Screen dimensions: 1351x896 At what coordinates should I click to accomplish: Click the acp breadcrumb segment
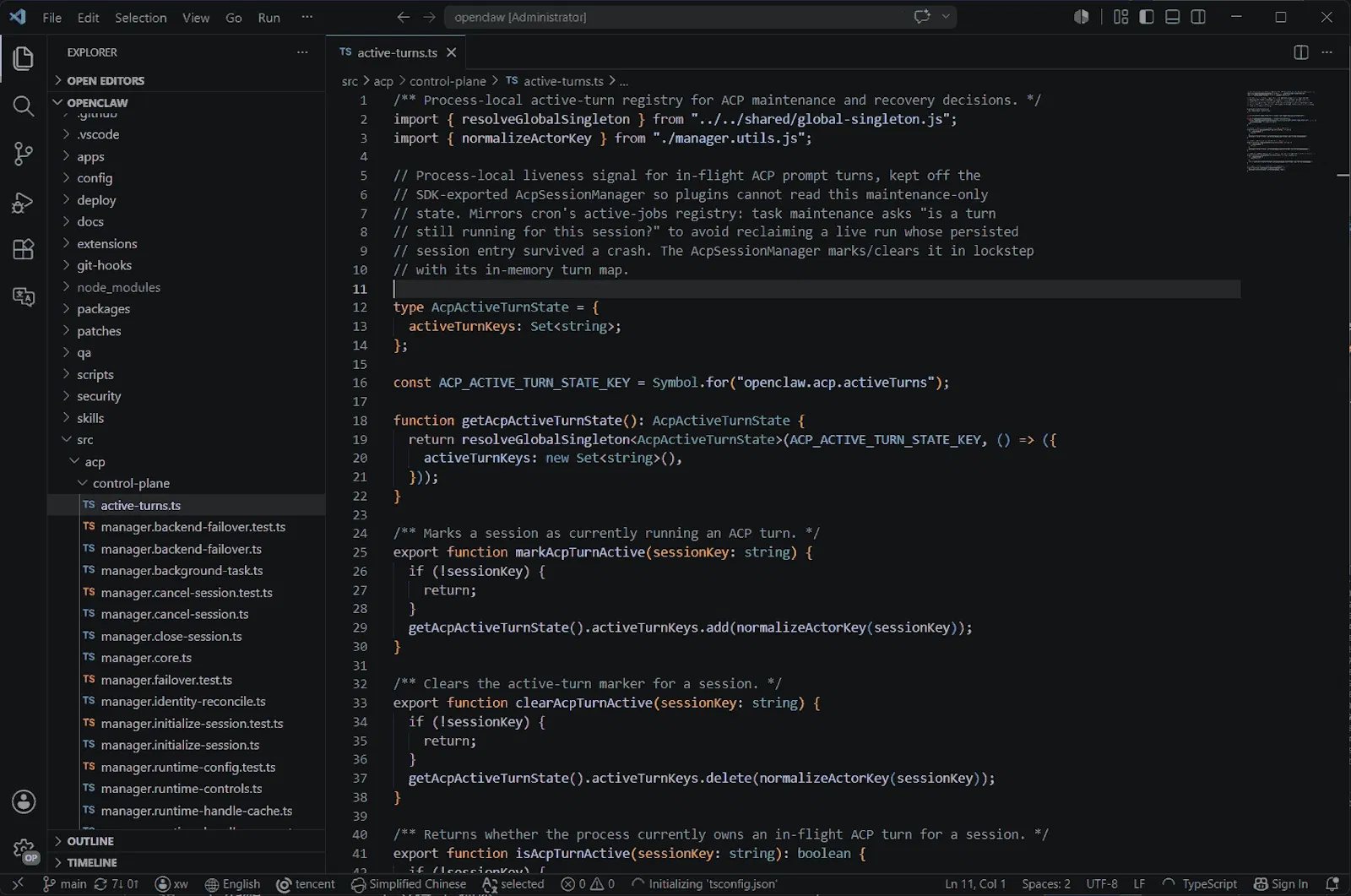click(383, 81)
